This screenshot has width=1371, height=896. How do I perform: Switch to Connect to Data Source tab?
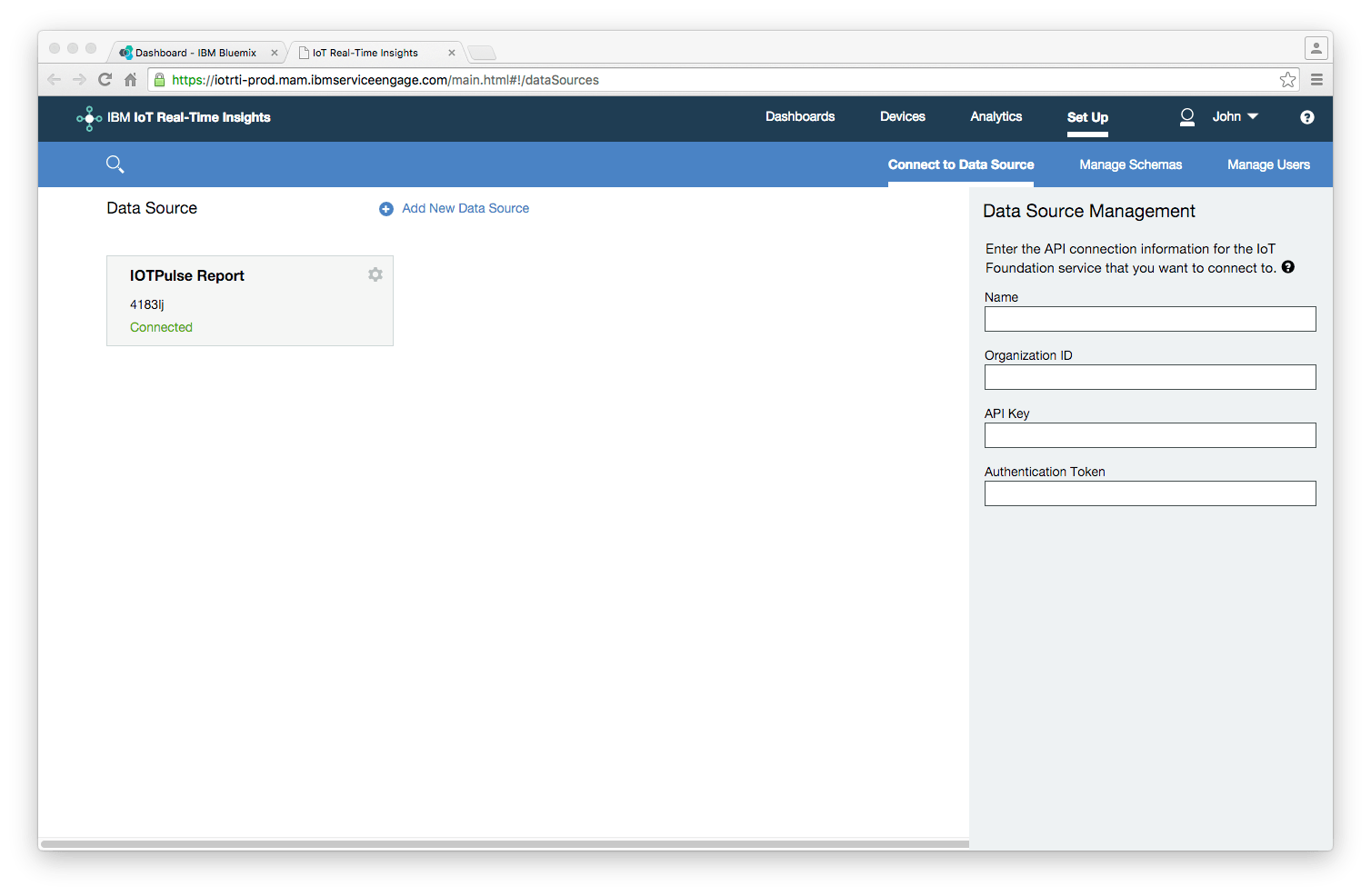coord(961,165)
